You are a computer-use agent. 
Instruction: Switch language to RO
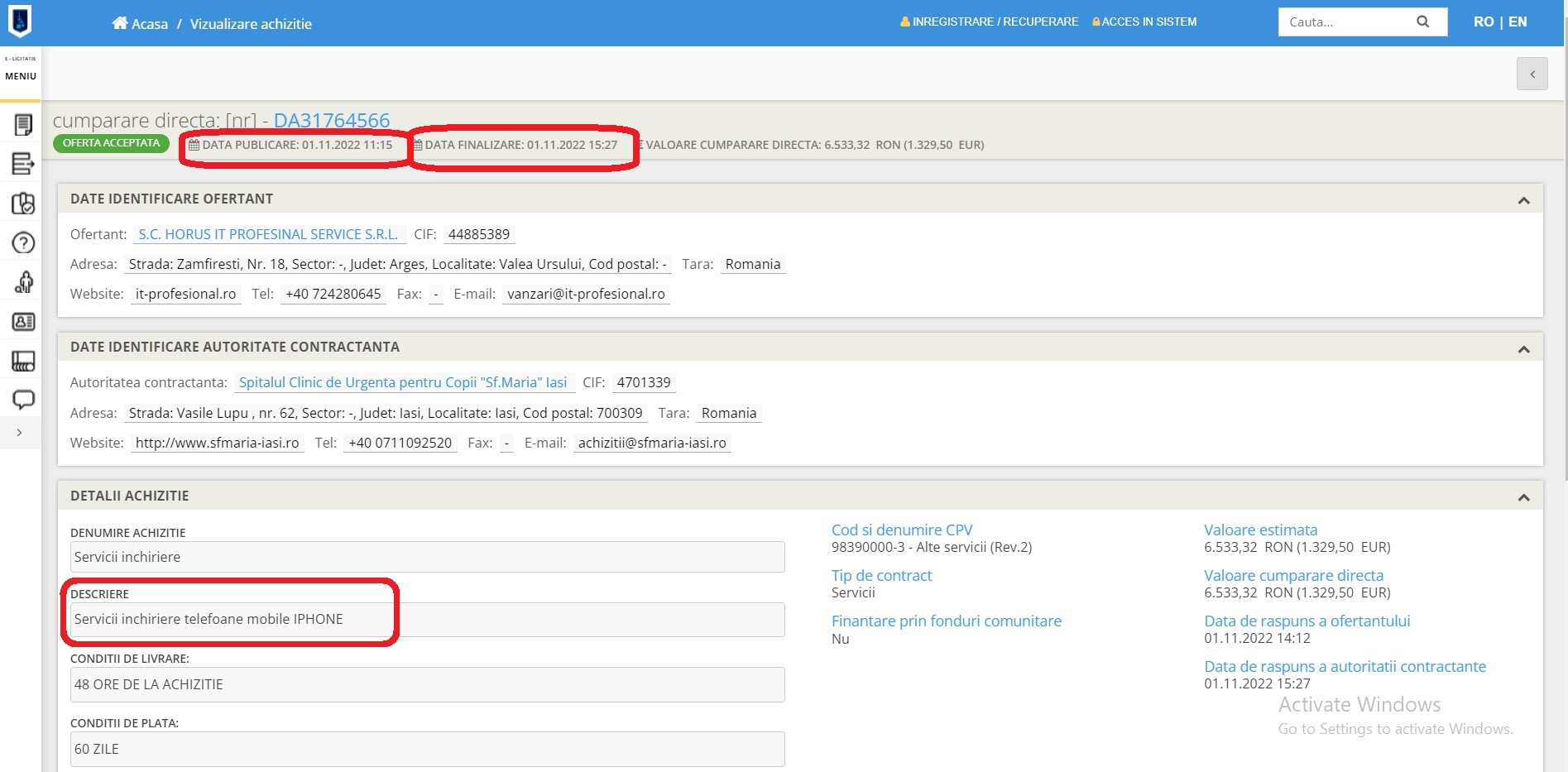click(1484, 22)
